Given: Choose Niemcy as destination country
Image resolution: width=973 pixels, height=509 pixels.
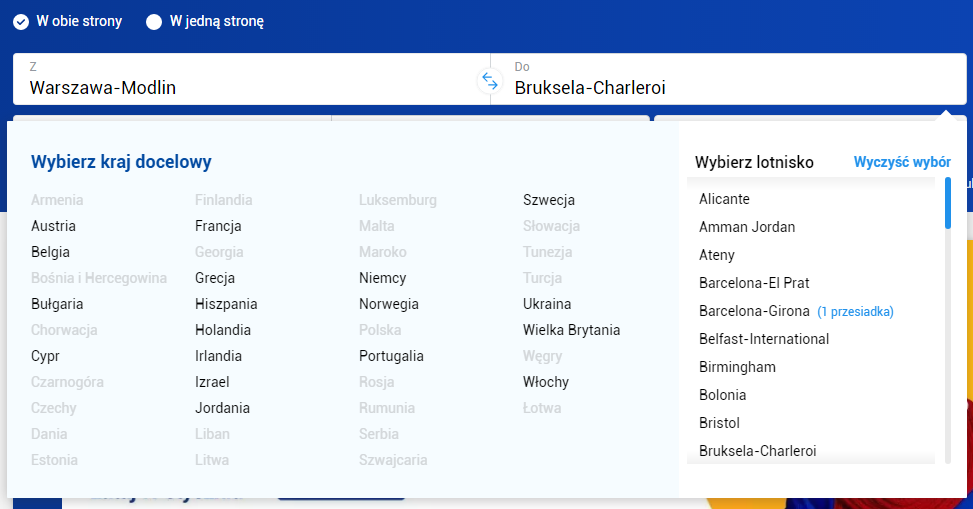Looking at the screenshot, I should point(382,278).
